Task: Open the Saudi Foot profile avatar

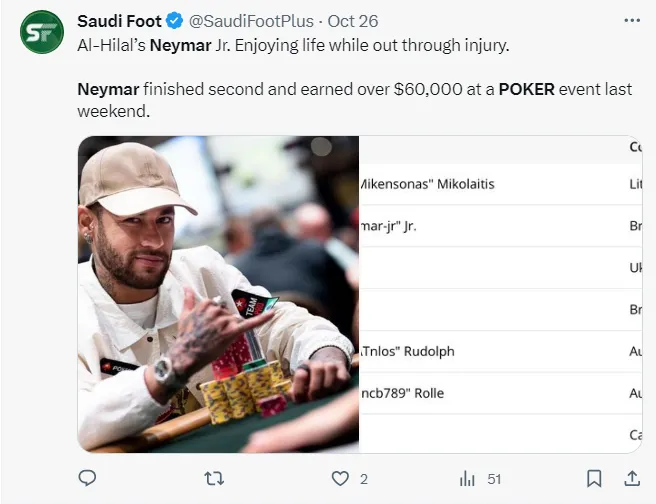Action: [40, 33]
